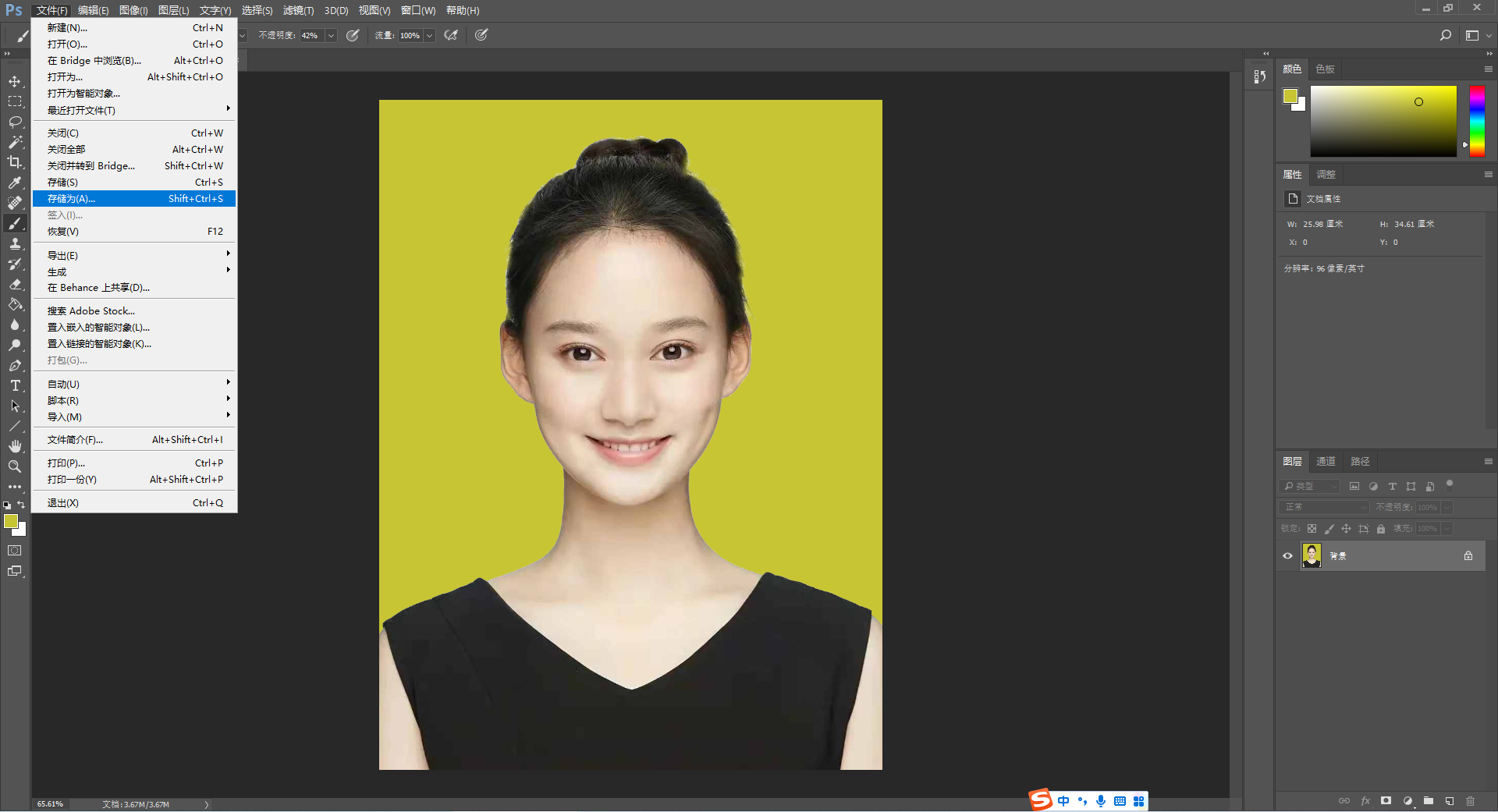Choose 退出(X) menu item
The width and height of the screenshot is (1498, 812).
tap(134, 503)
